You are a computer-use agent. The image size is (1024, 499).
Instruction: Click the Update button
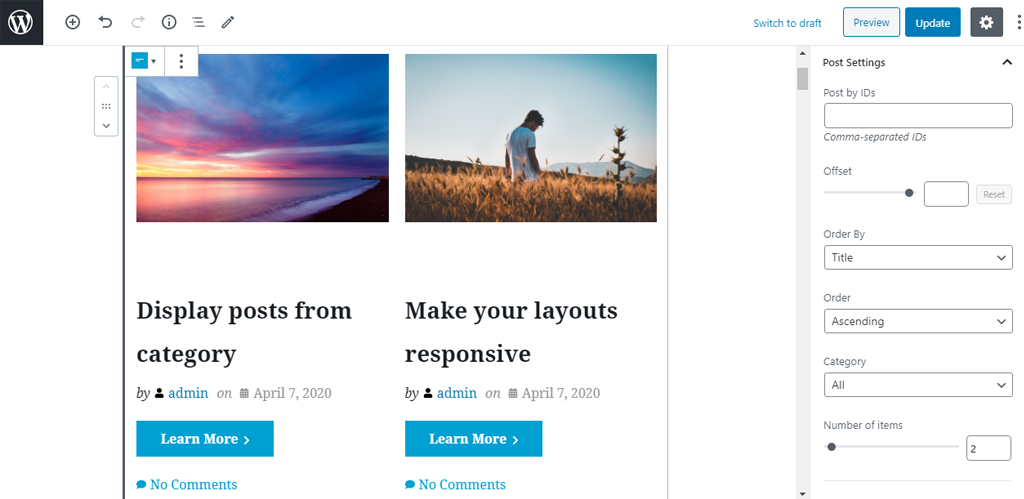coord(933,22)
